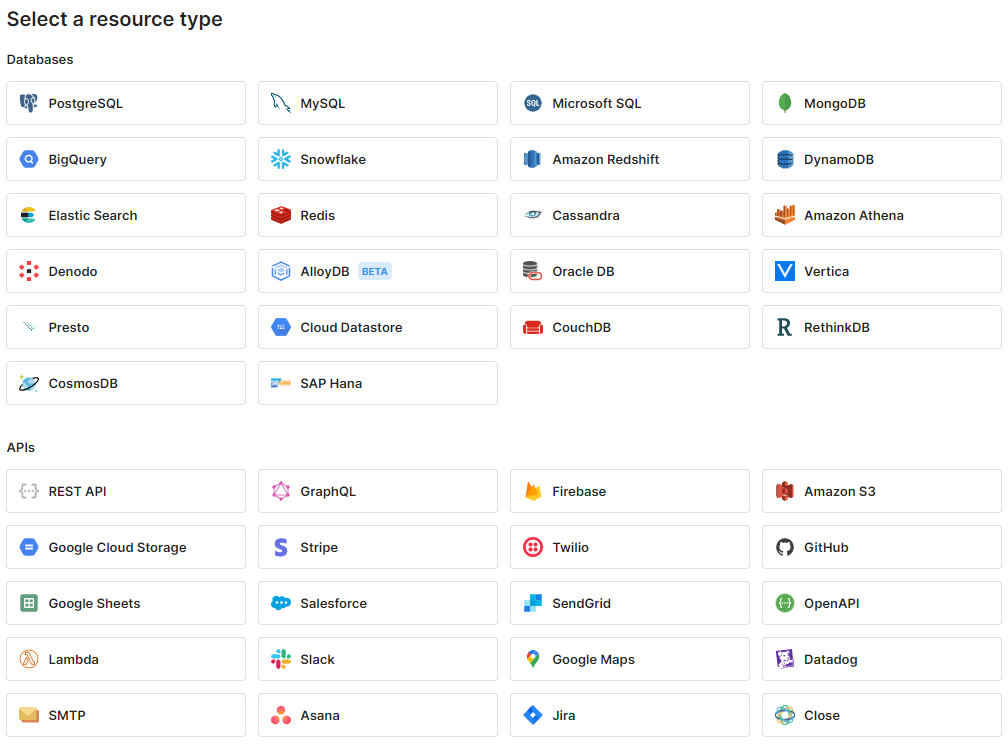
Task: Click the SAP Hana logo icon
Action: [x=280, y=383]
